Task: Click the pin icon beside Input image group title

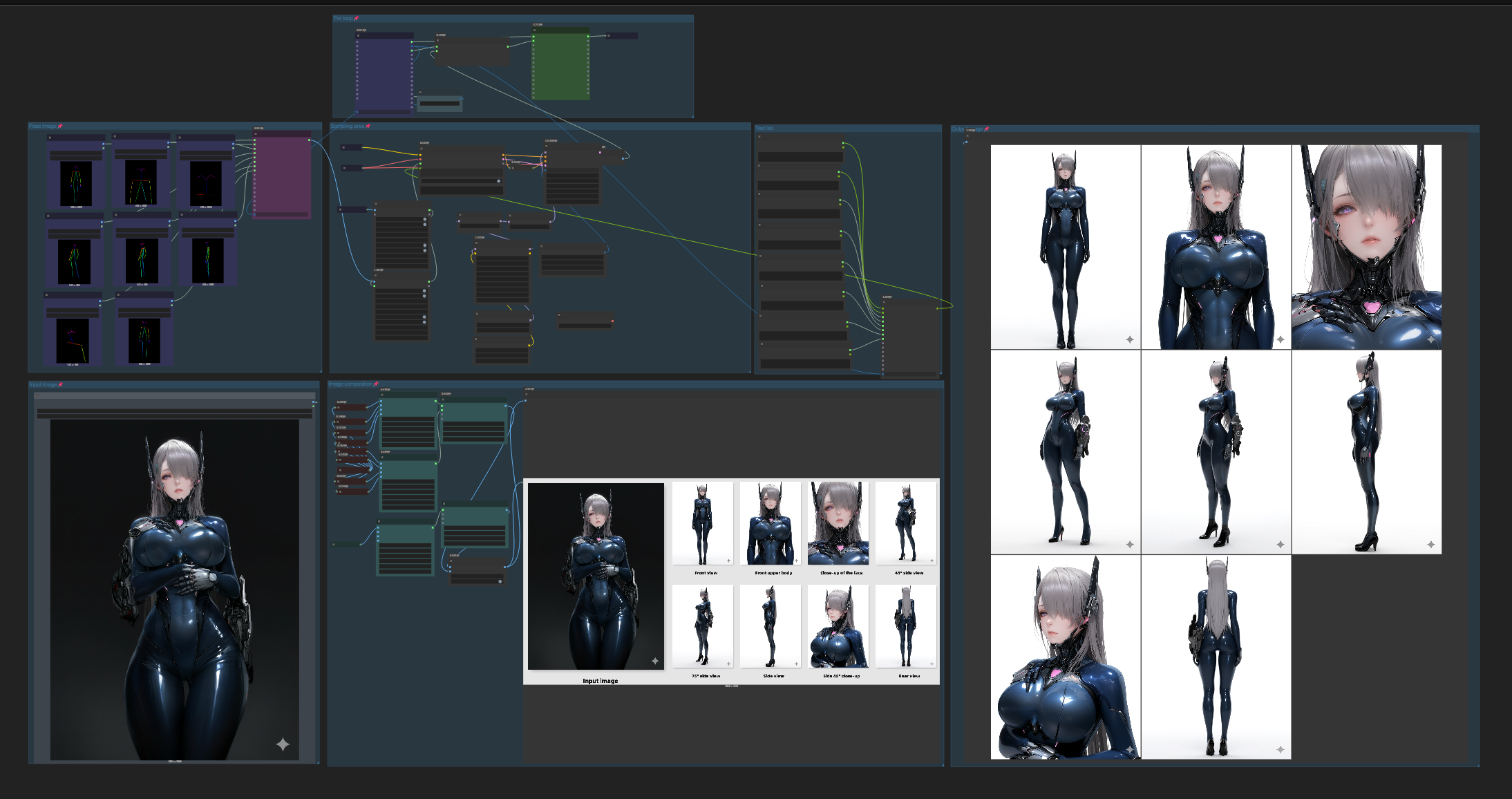Action: click(61, 385)
